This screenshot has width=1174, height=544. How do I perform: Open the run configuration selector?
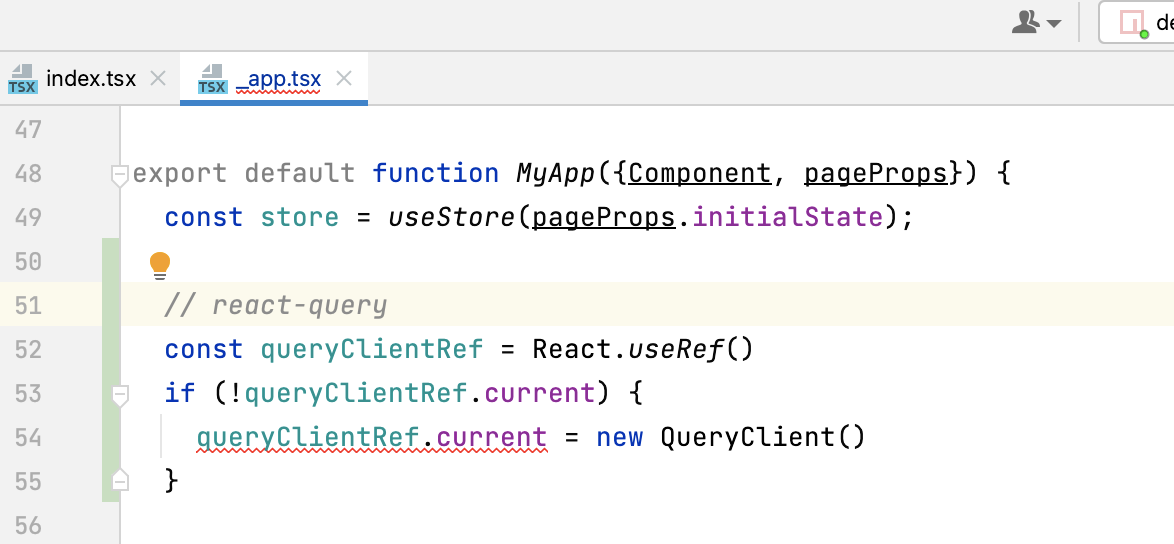1136,23
